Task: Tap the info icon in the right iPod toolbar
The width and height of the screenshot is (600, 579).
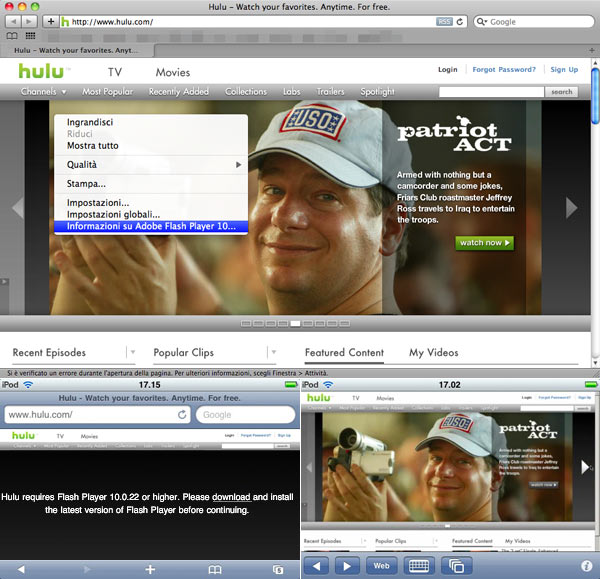Action: [585, 566]
